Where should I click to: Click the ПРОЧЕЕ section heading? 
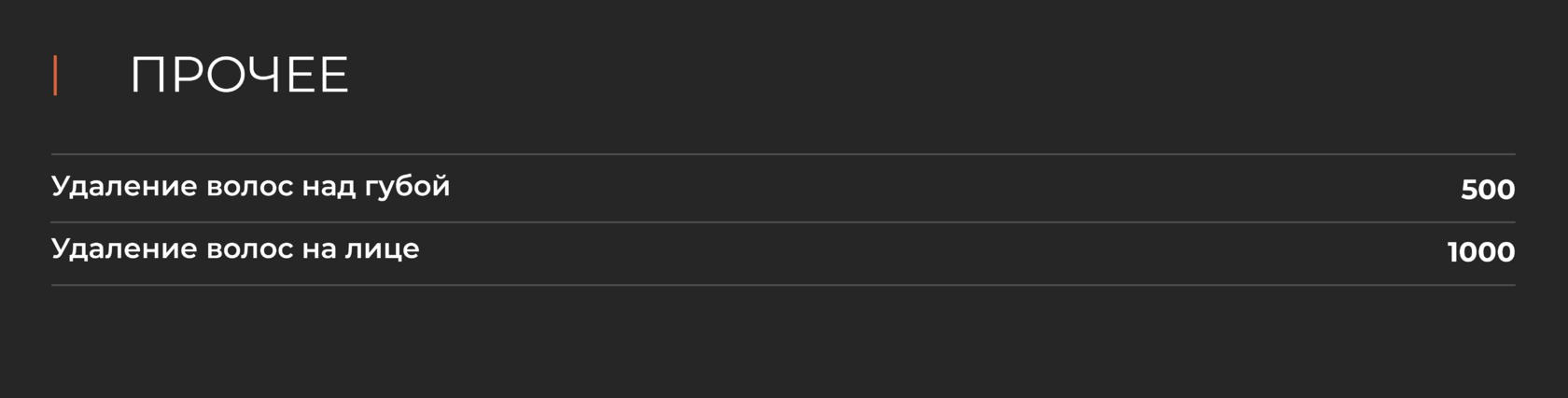tap(239, 75)
